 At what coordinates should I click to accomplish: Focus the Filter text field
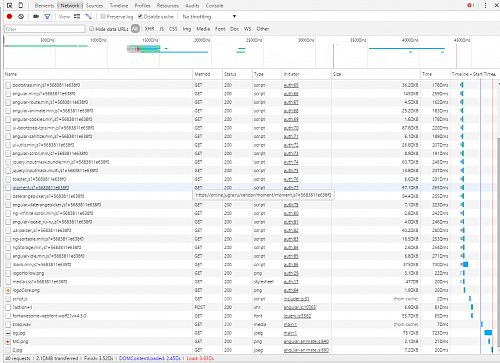(x=45, y=29)
